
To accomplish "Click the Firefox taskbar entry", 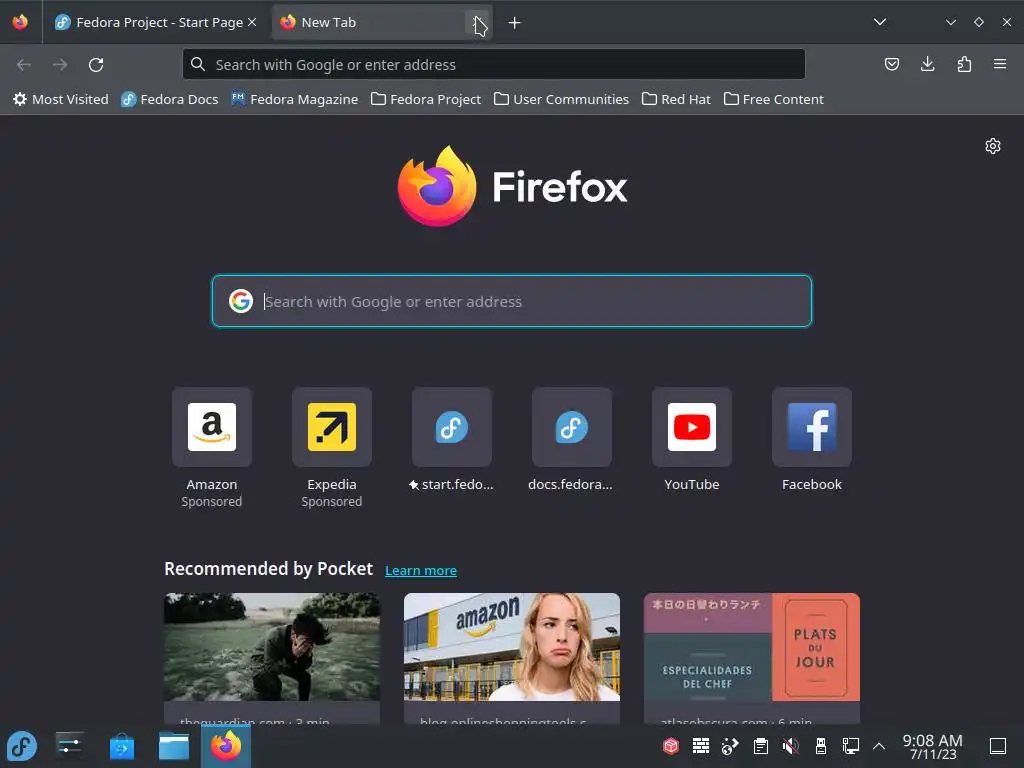I will (226, 746).
